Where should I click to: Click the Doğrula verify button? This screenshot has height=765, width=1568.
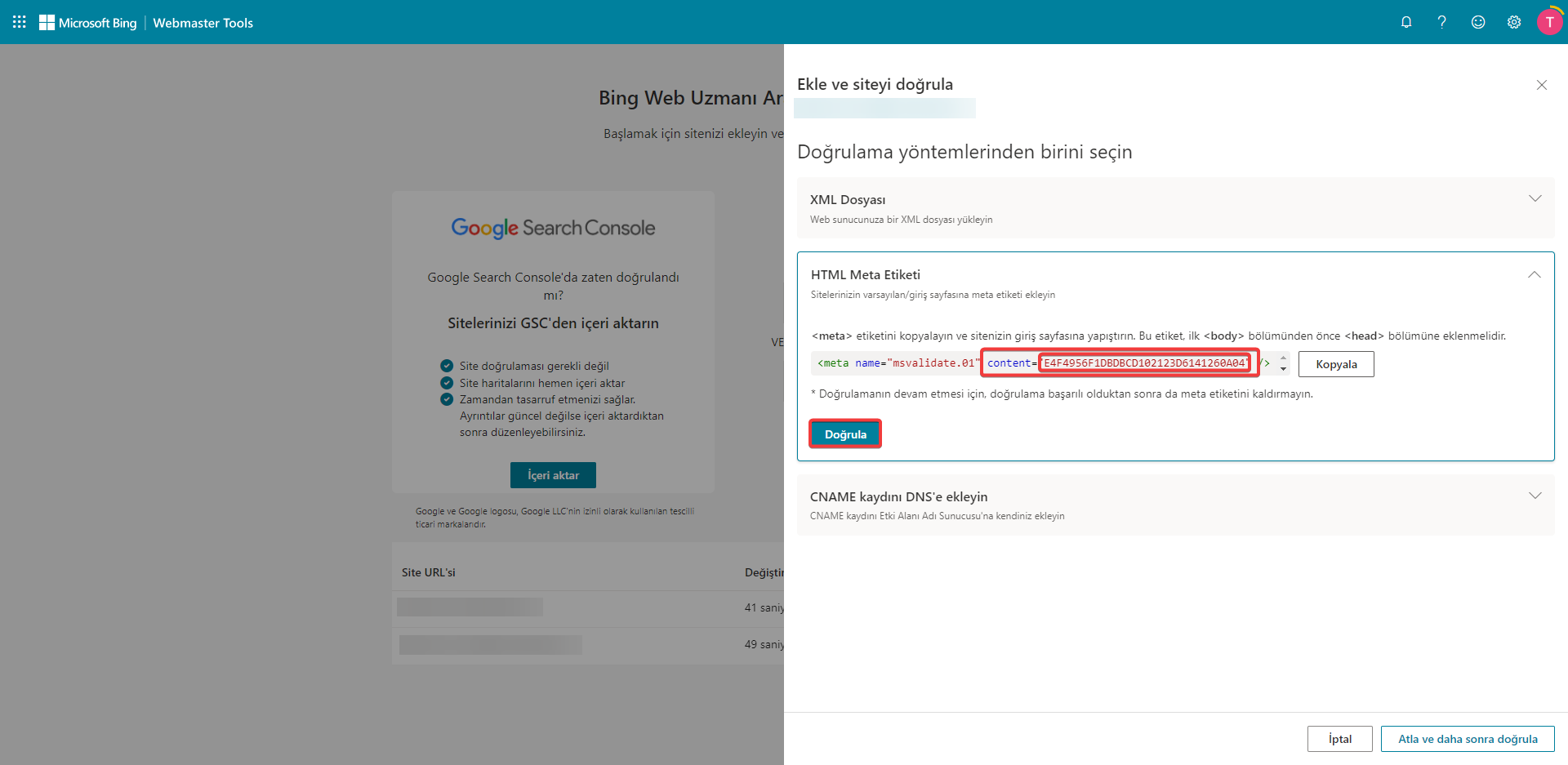point(845,434)
